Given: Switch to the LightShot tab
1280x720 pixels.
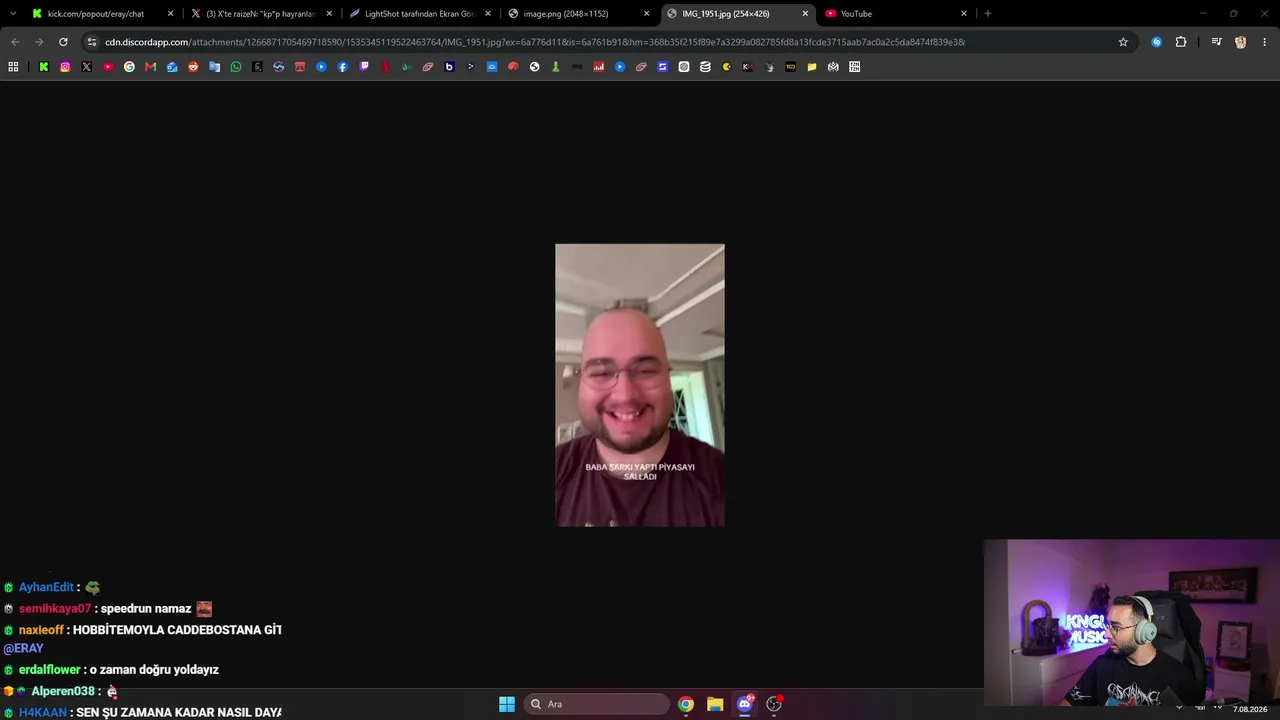Looking at the screenshot, I should click(x=419, y=14).
